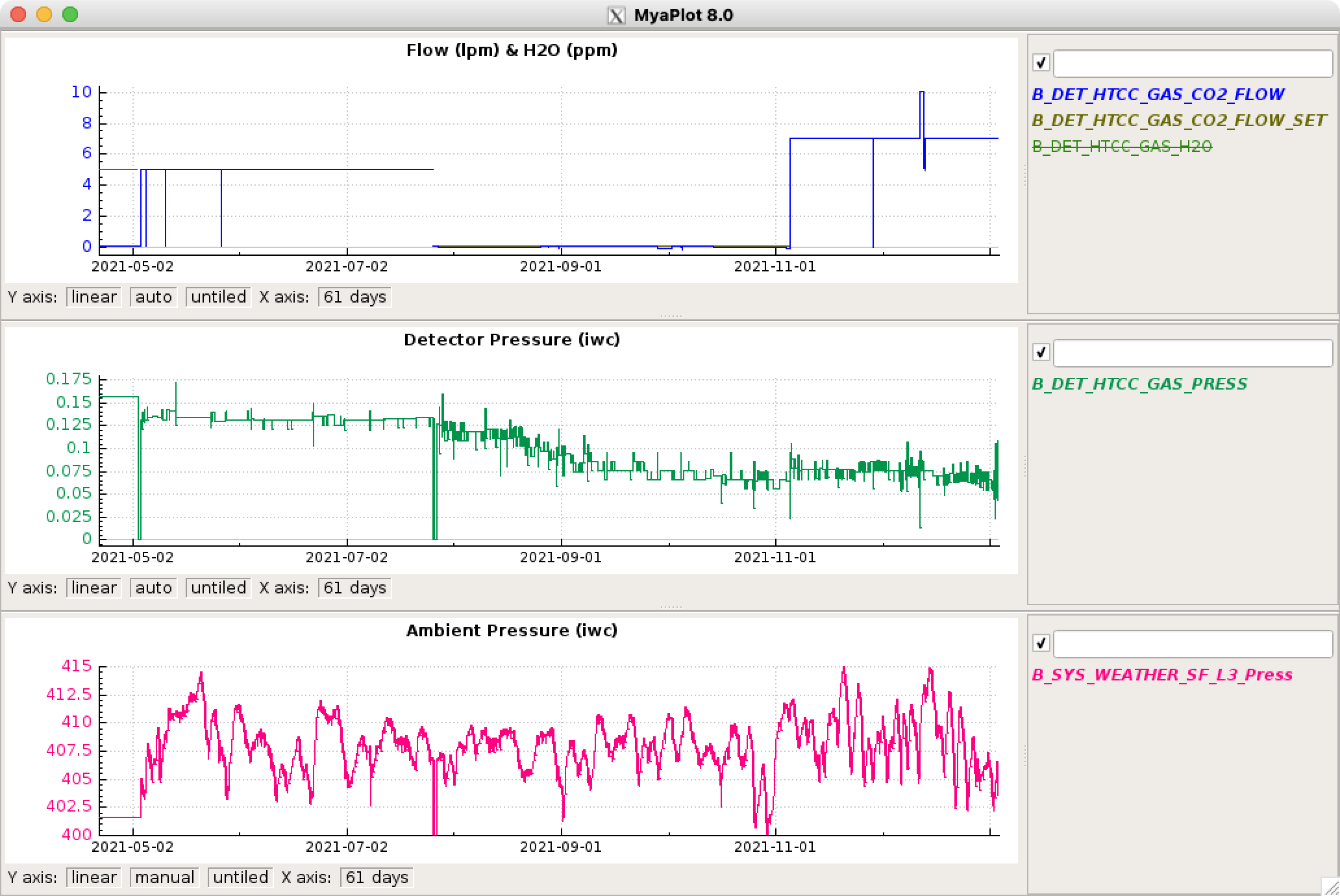Toggle Flow plot Y axis auto button
Screen dimensions: 1340x896
click(x=154, y=297)
